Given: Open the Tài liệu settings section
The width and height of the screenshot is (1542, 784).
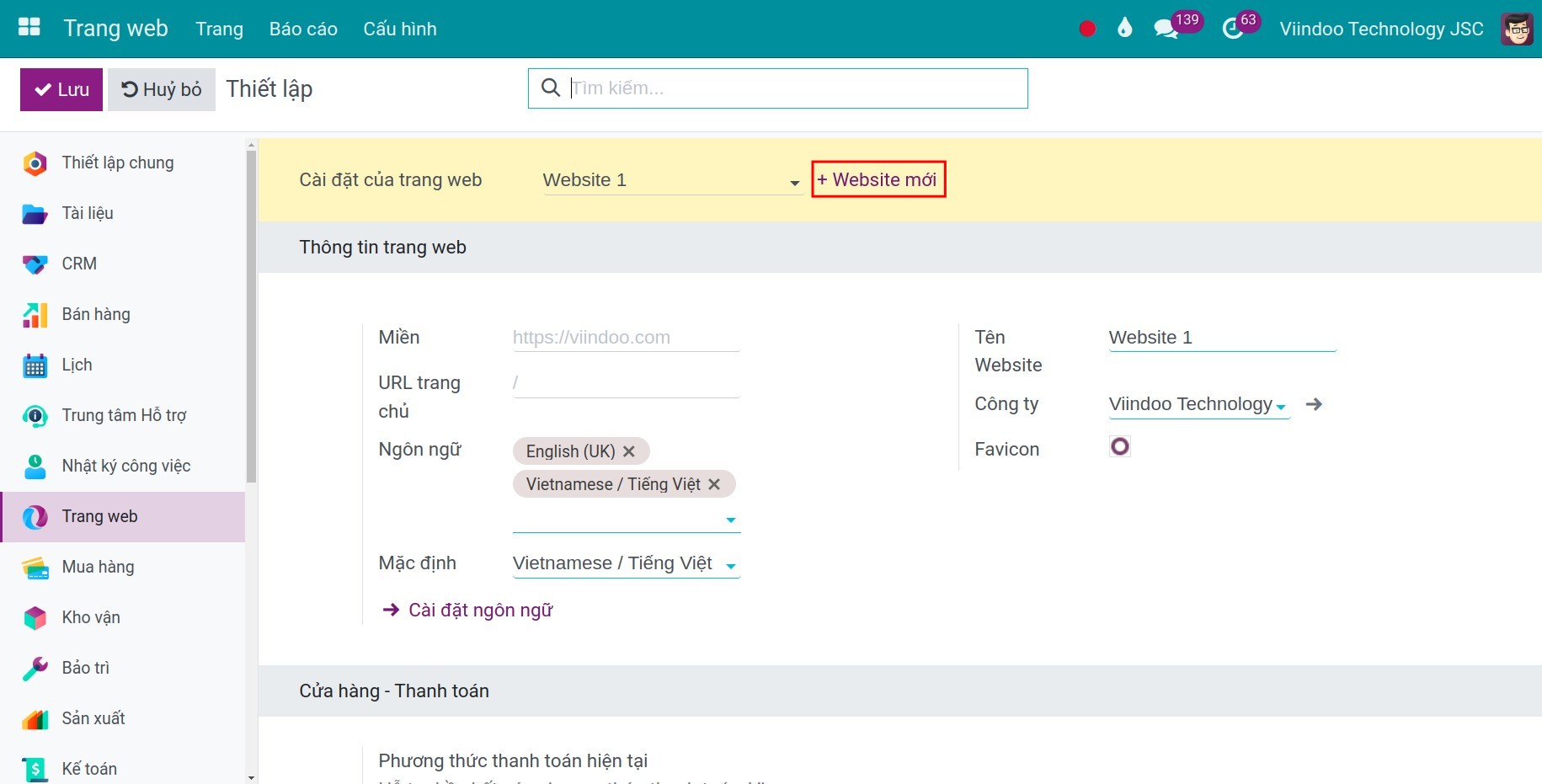Looking at the screenshot, I should (x=123, y=213).
